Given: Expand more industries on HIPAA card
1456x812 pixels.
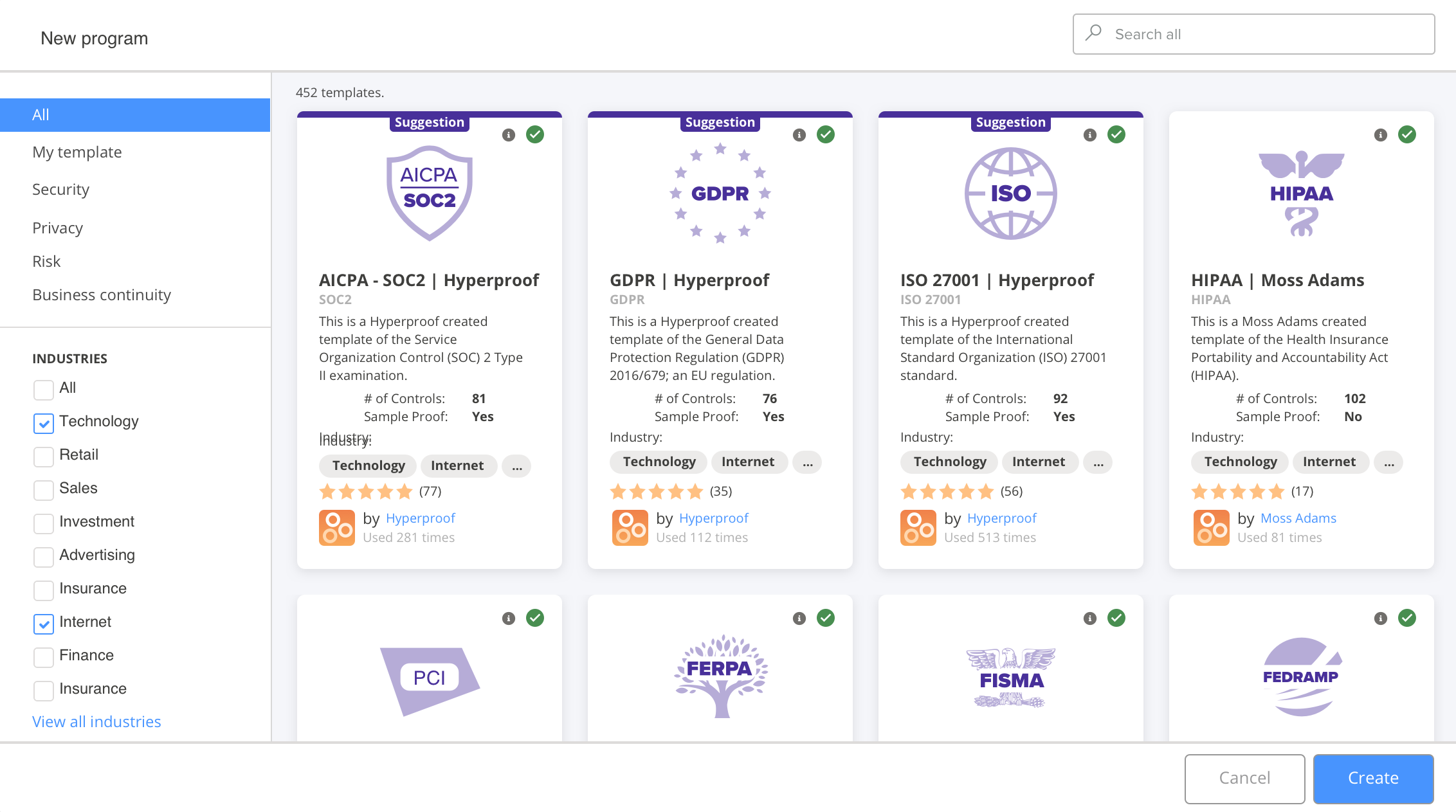Looking at the screenshot, I should point(1388,462).
